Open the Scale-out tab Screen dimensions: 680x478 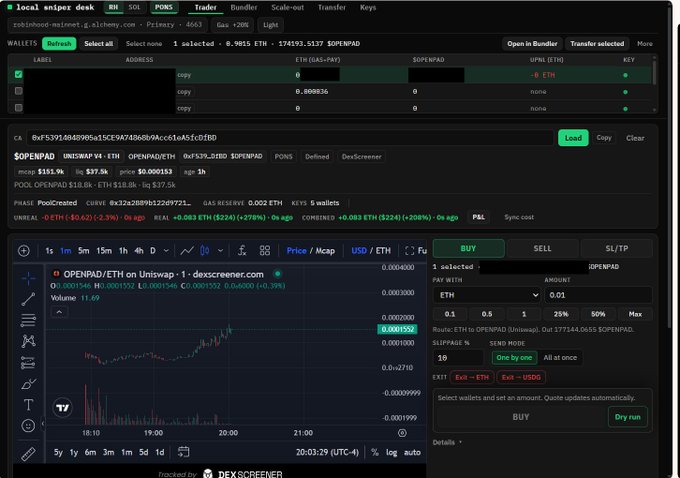(288, 7)
